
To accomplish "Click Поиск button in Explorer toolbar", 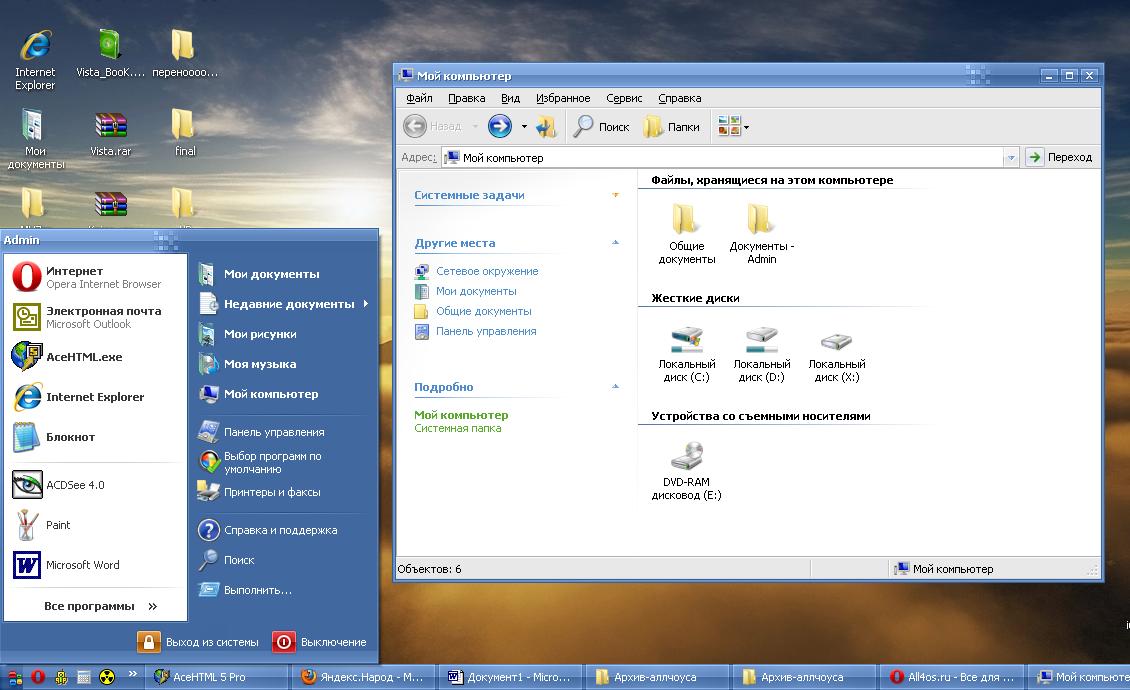I will point(602,127).
